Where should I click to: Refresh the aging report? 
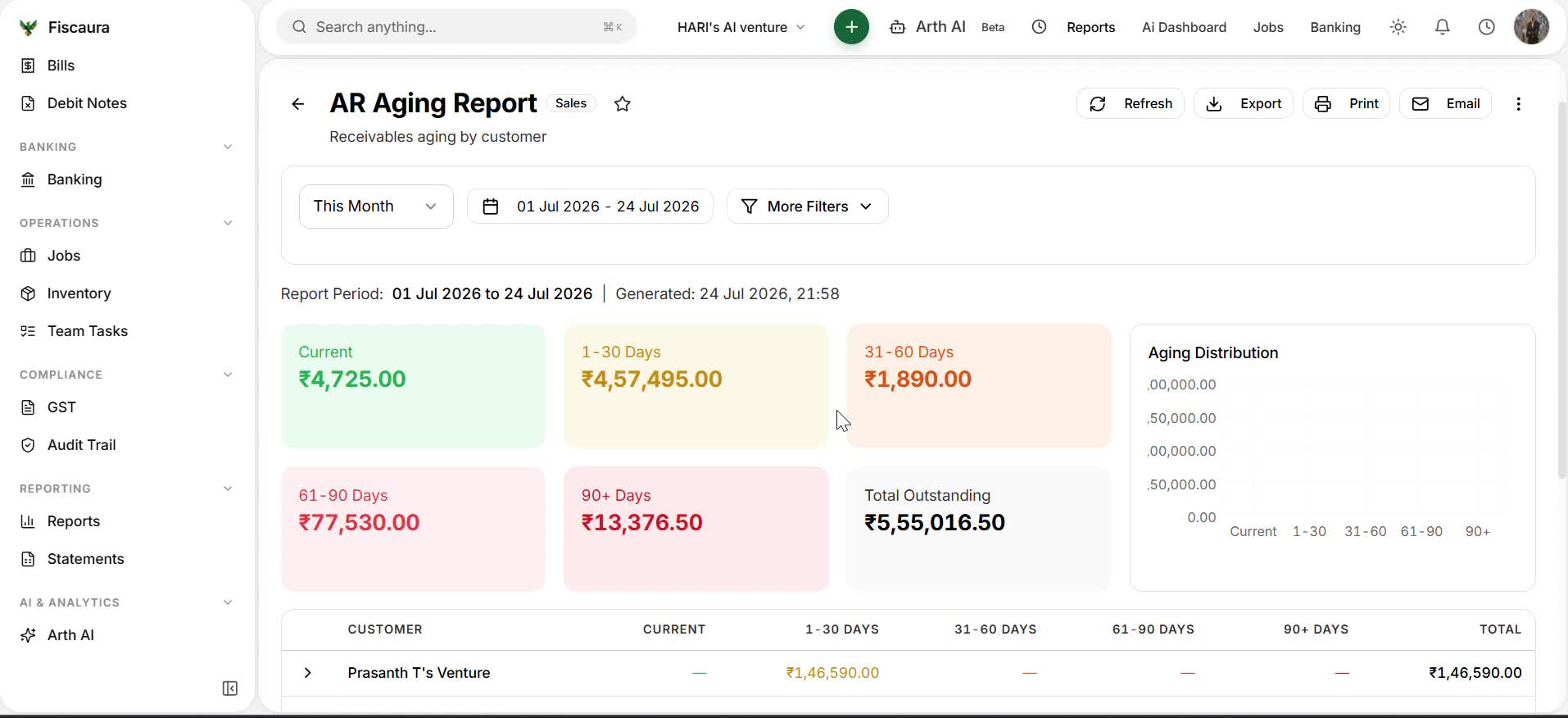point(1131,103)
